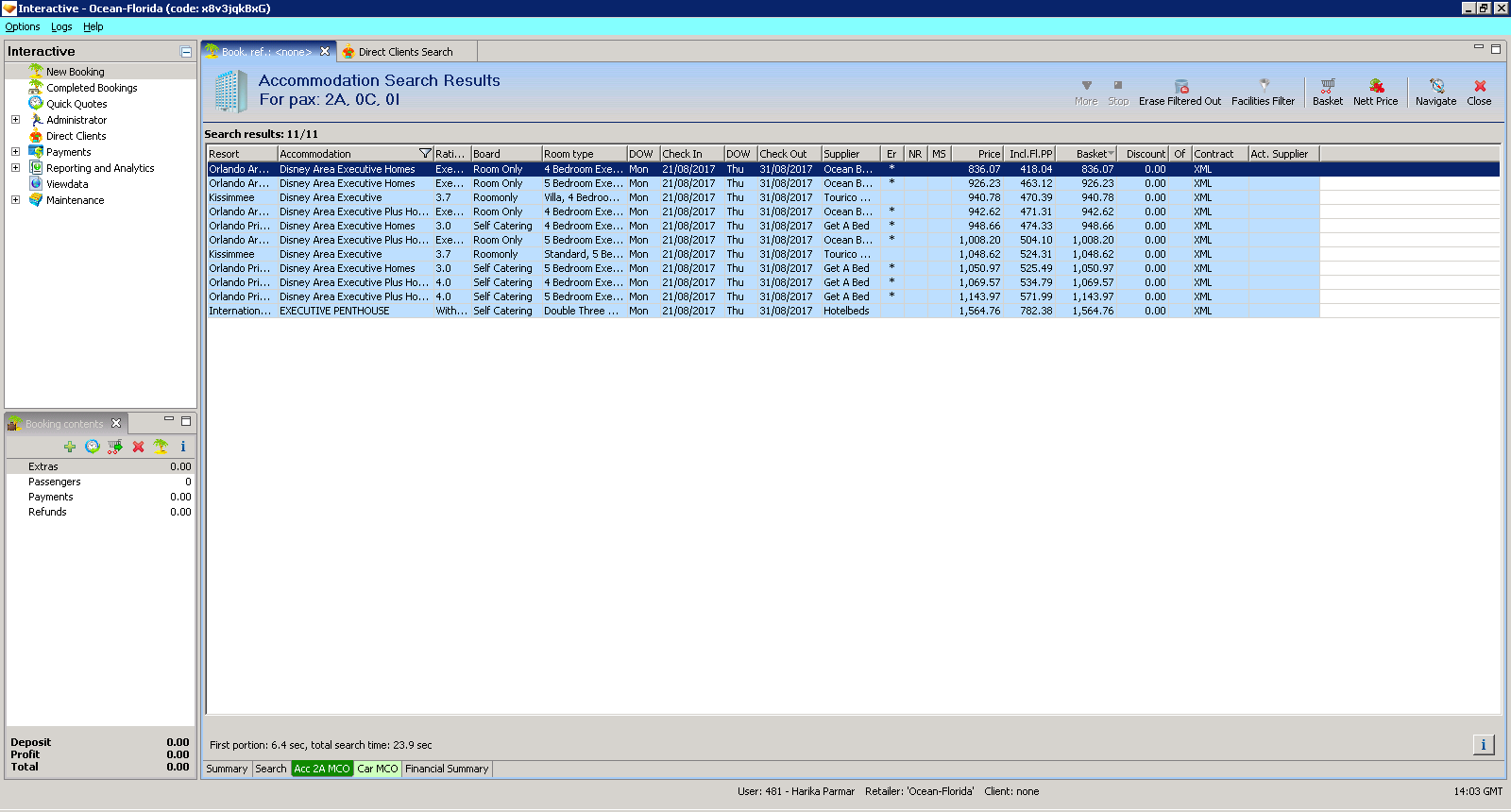Click the info button at bottom right

(x=1484, y=745)
